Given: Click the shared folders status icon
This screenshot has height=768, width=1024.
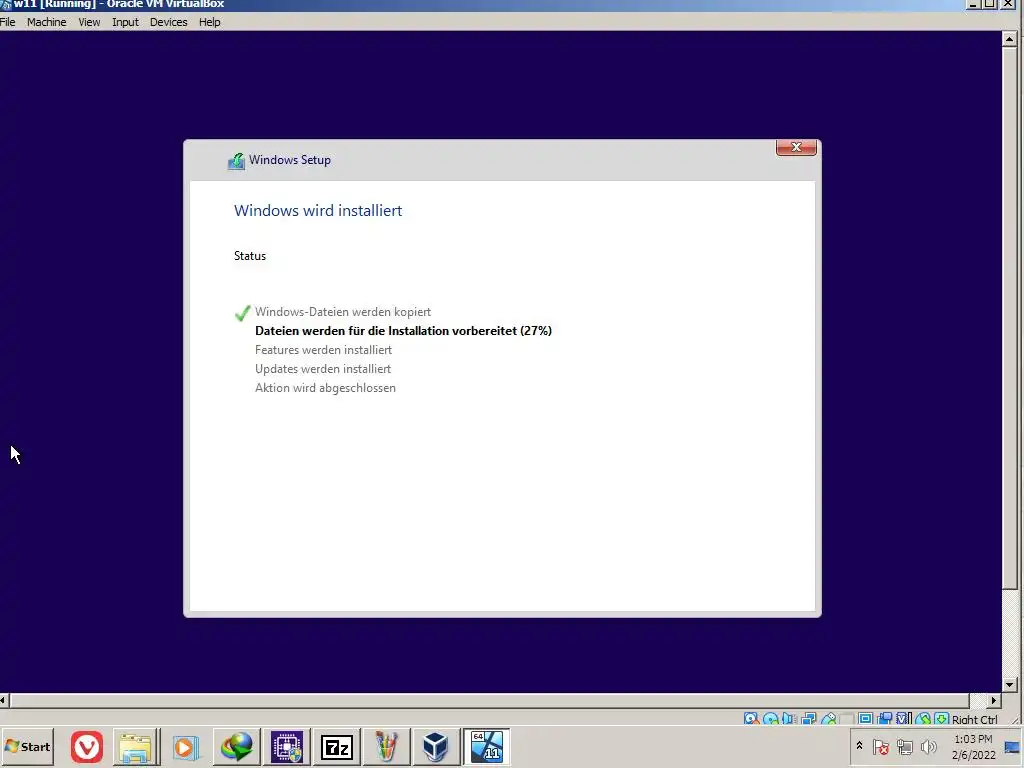Looking at the screenshot, I should pyautogui.click(x=847, y=718).
